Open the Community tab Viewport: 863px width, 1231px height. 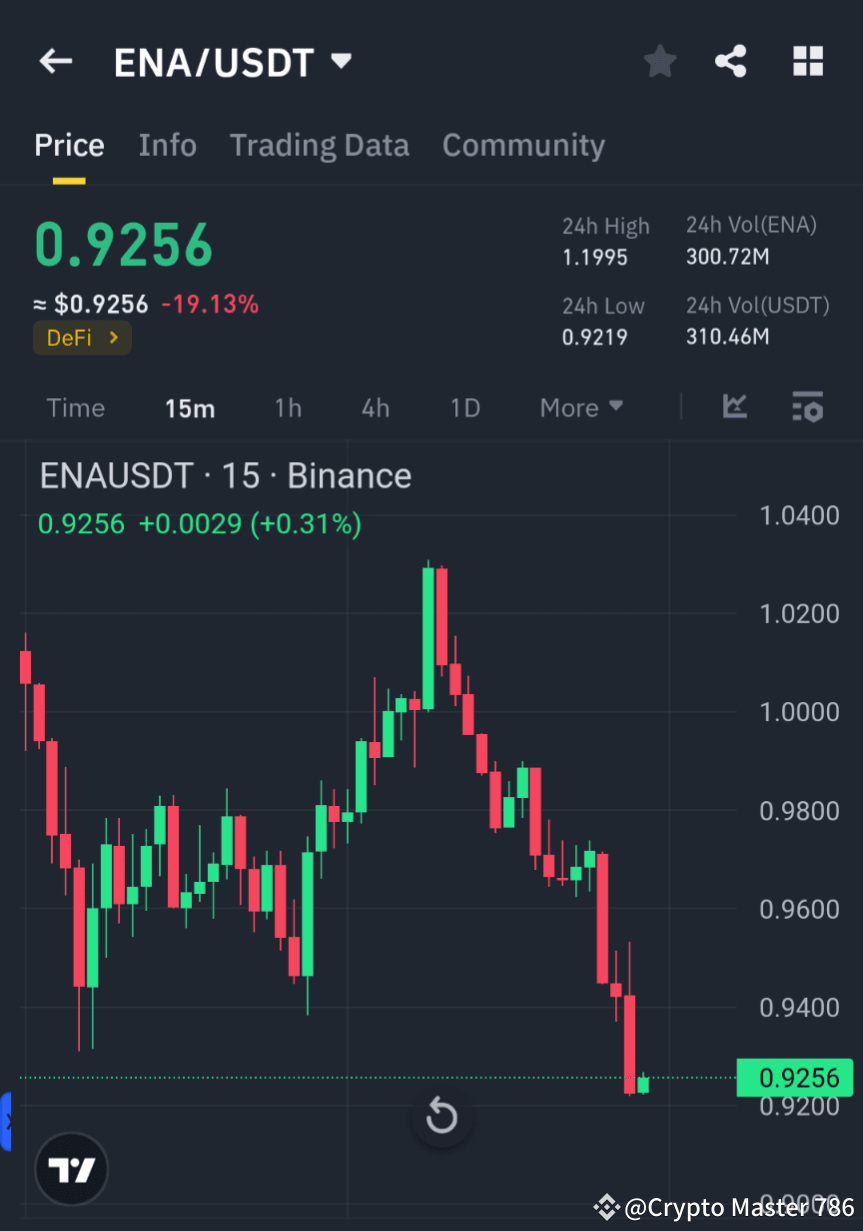(523, 145)
